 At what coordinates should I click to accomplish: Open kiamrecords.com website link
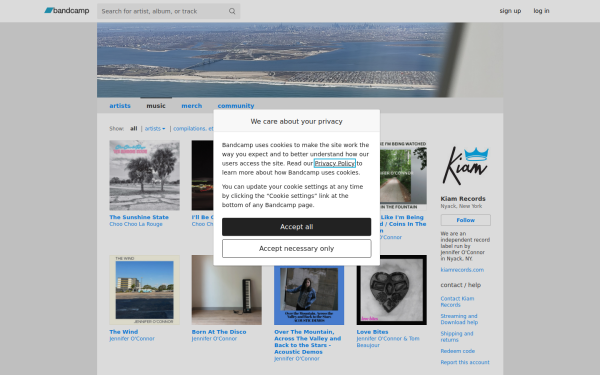coord(462,270)
